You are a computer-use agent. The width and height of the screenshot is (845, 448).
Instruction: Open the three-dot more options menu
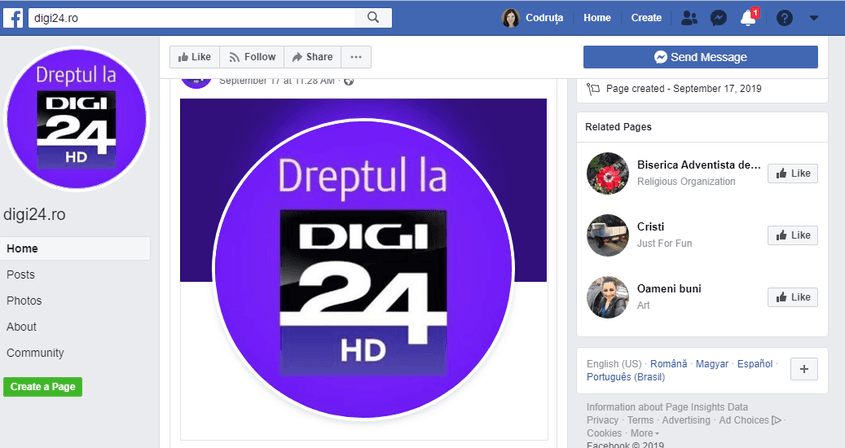(x=356, y=57)
